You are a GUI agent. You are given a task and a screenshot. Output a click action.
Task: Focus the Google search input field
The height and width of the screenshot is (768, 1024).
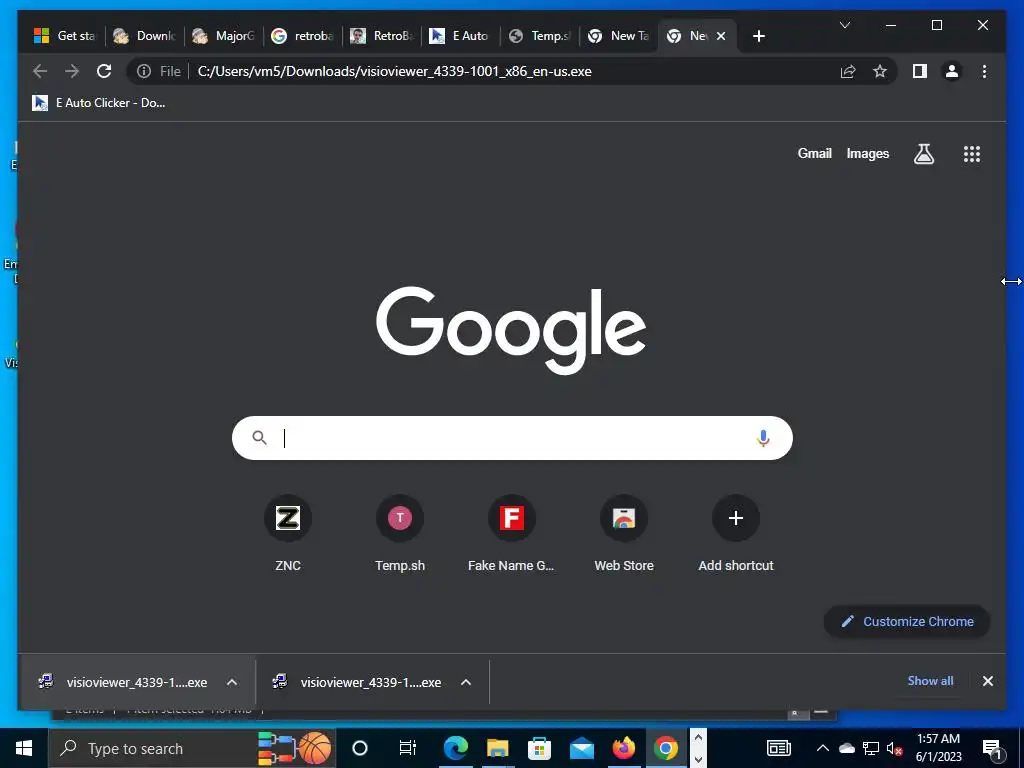click(512, 438)
